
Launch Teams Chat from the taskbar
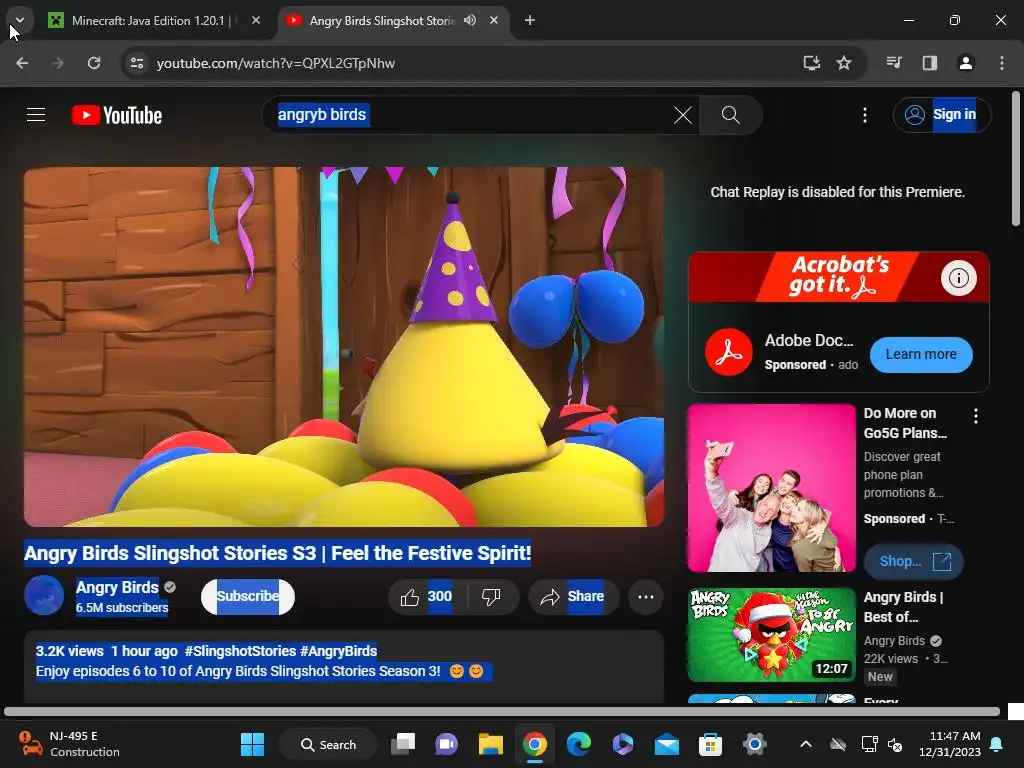coord(447,744)
